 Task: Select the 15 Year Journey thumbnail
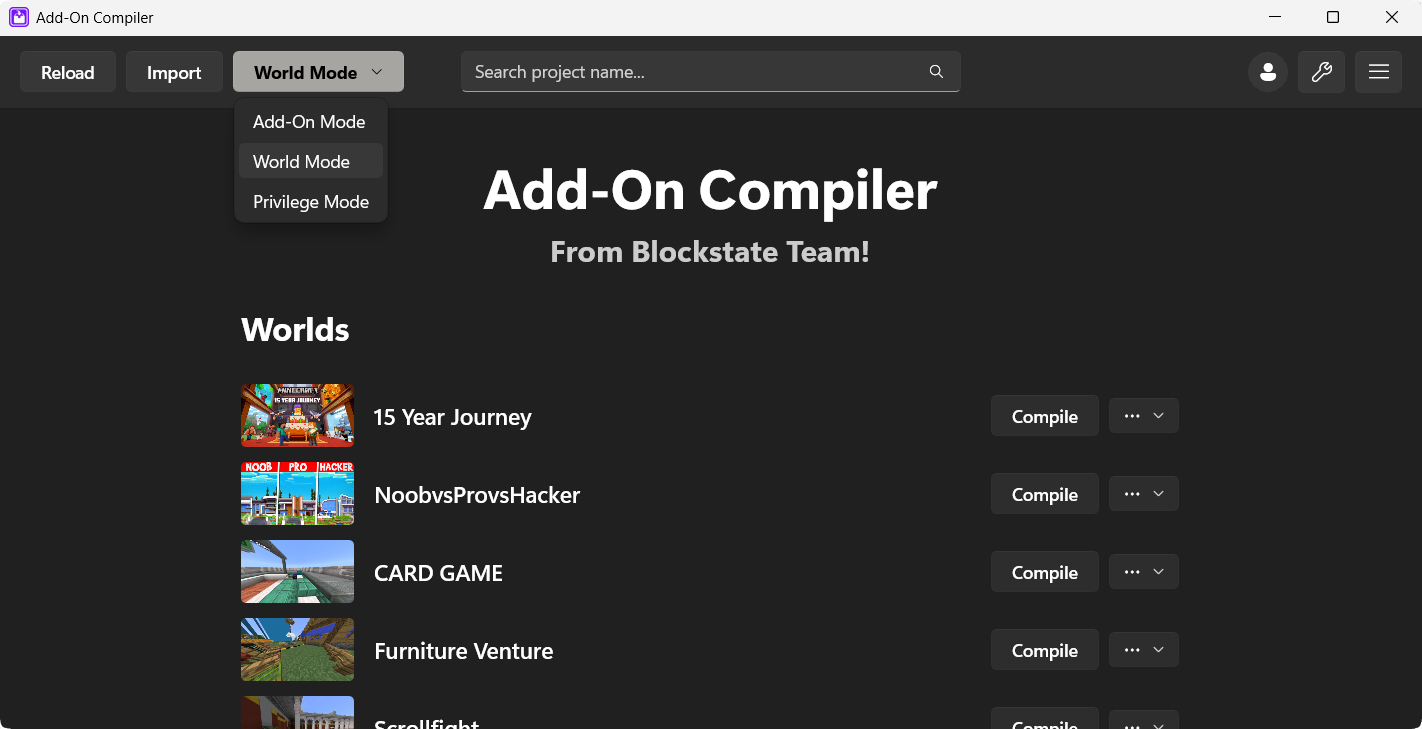point(297,416)
